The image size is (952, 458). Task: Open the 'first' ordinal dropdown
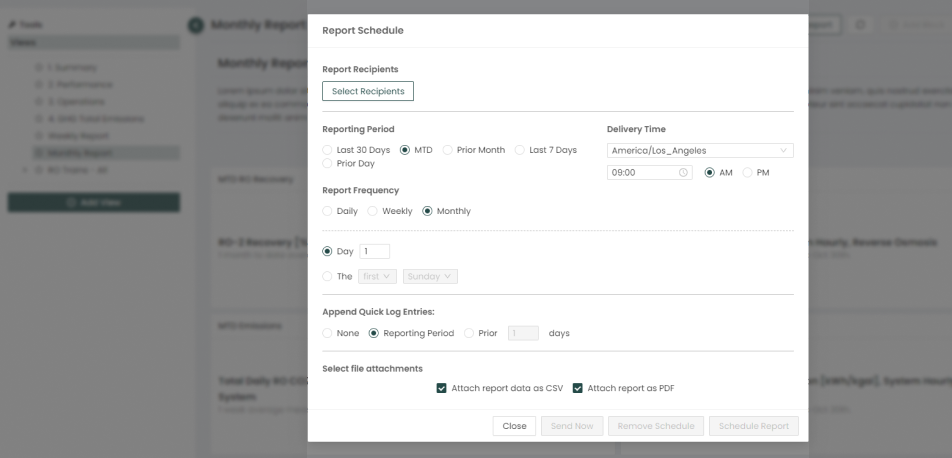pyautogui.click(x=378, y=276)
